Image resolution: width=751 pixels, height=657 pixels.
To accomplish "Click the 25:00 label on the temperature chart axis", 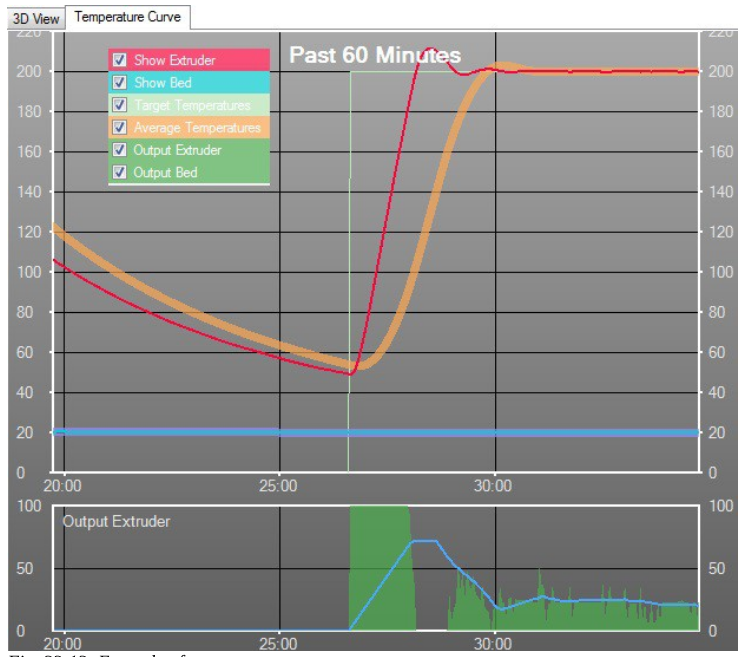I will [278, 486].
